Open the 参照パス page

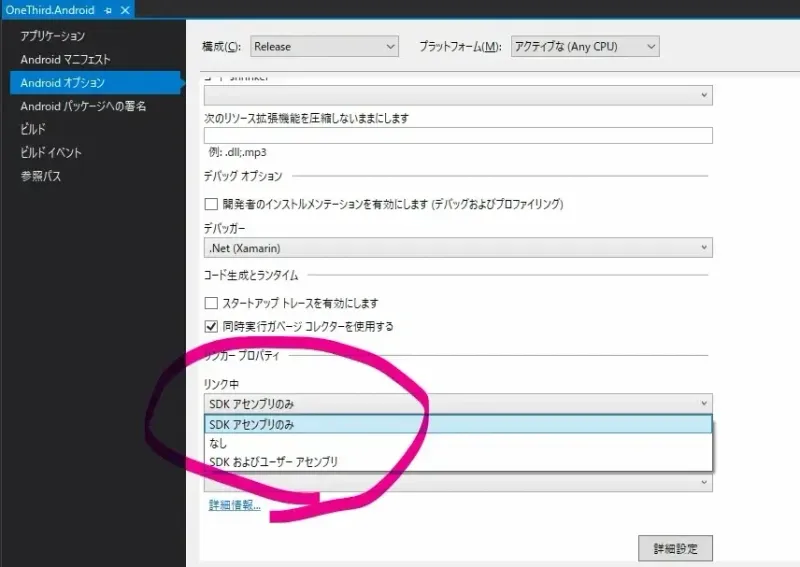coord(41,176)
